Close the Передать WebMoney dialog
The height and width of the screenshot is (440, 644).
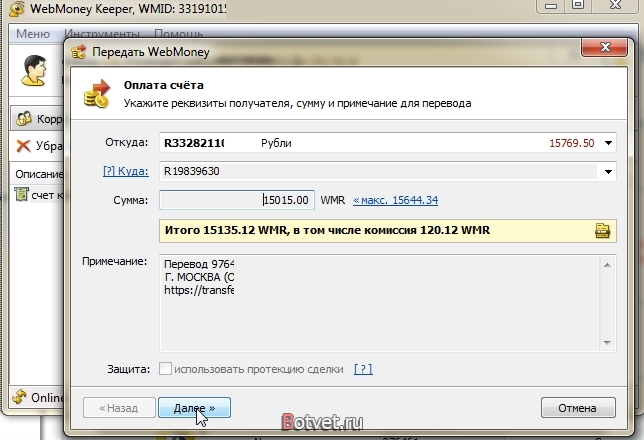click(x=604, y=47)
